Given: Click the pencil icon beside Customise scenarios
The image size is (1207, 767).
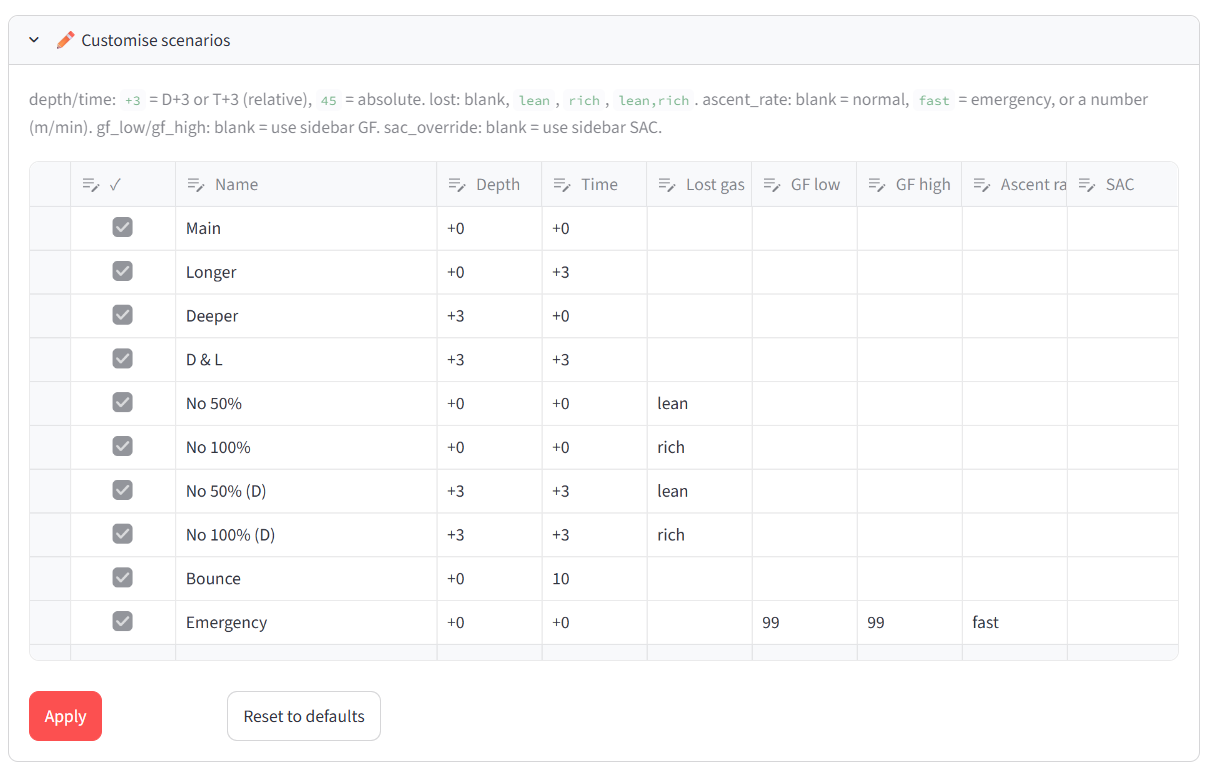Looking at the screenshot, I should [65, 40].
